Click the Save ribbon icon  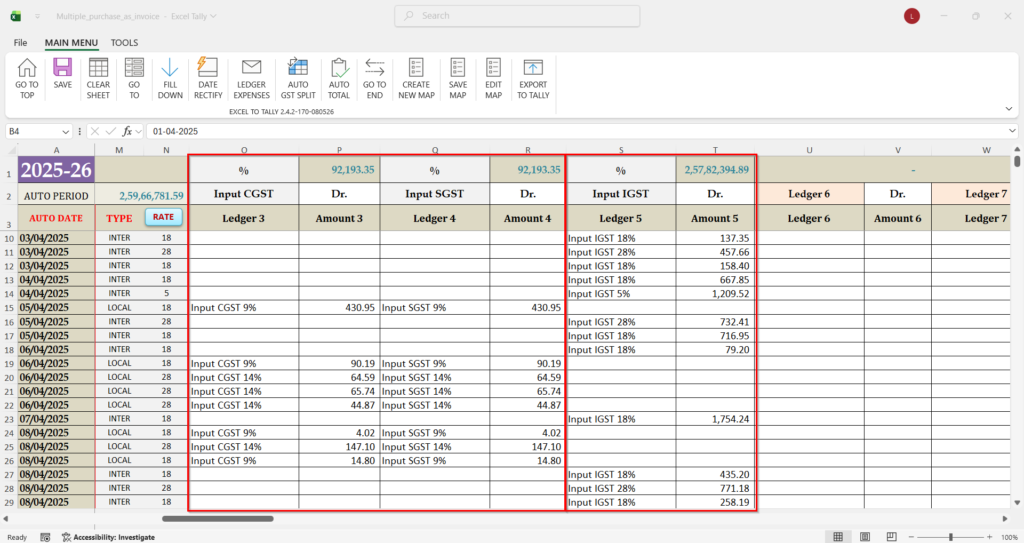[x=63, y=68]
